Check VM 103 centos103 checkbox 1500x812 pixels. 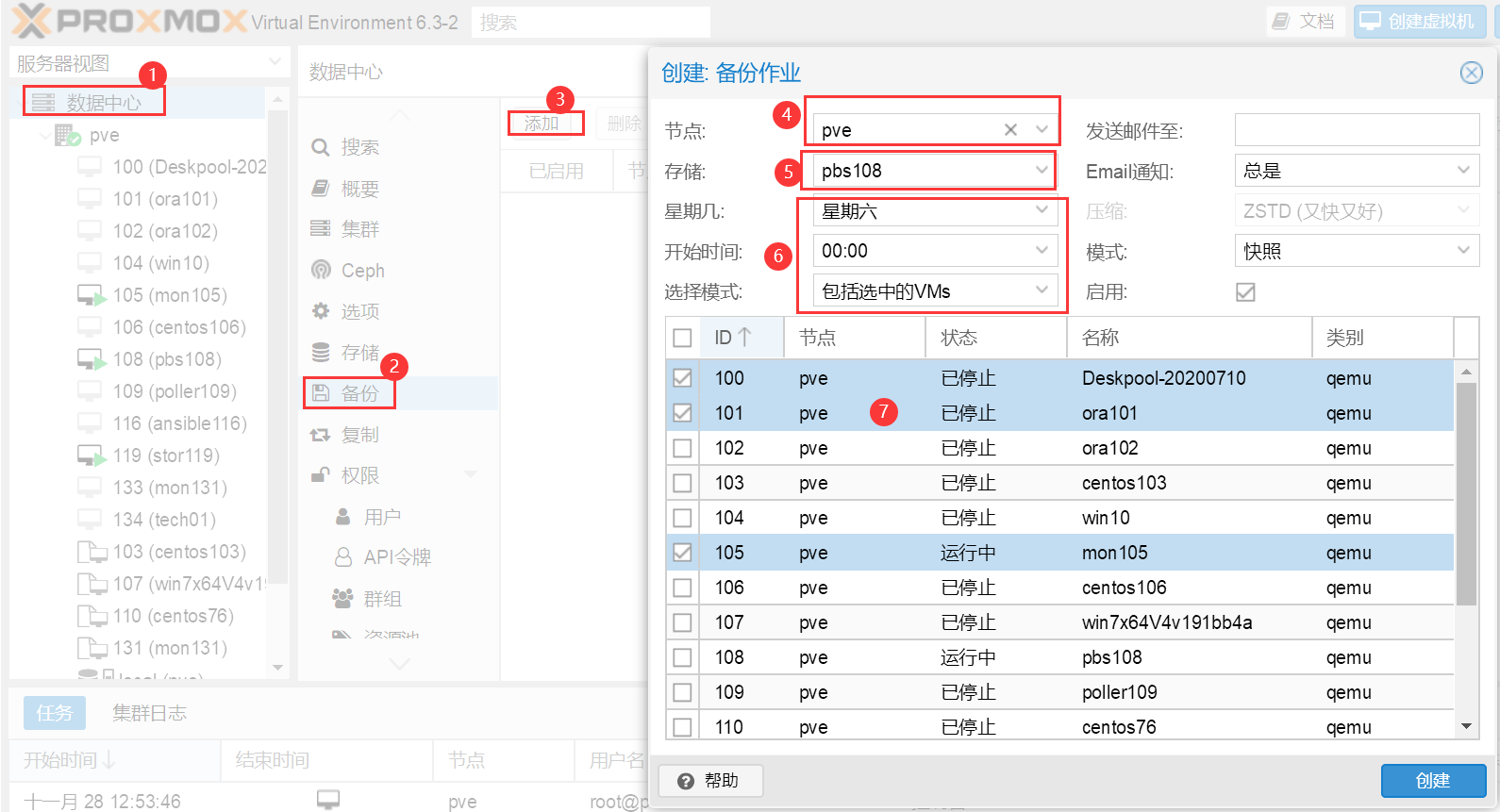pyautogui.click(x=683, y=483)
